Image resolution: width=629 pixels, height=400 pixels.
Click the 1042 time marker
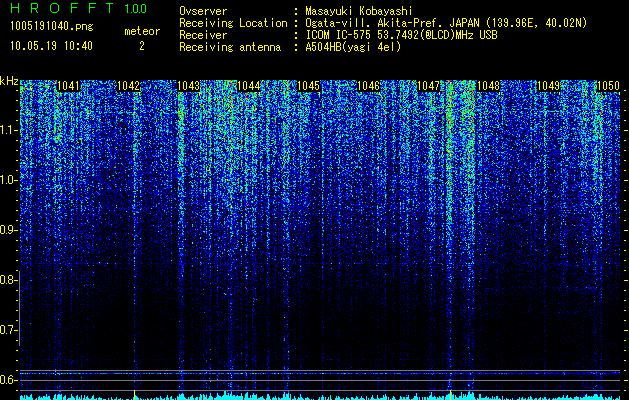128,86
